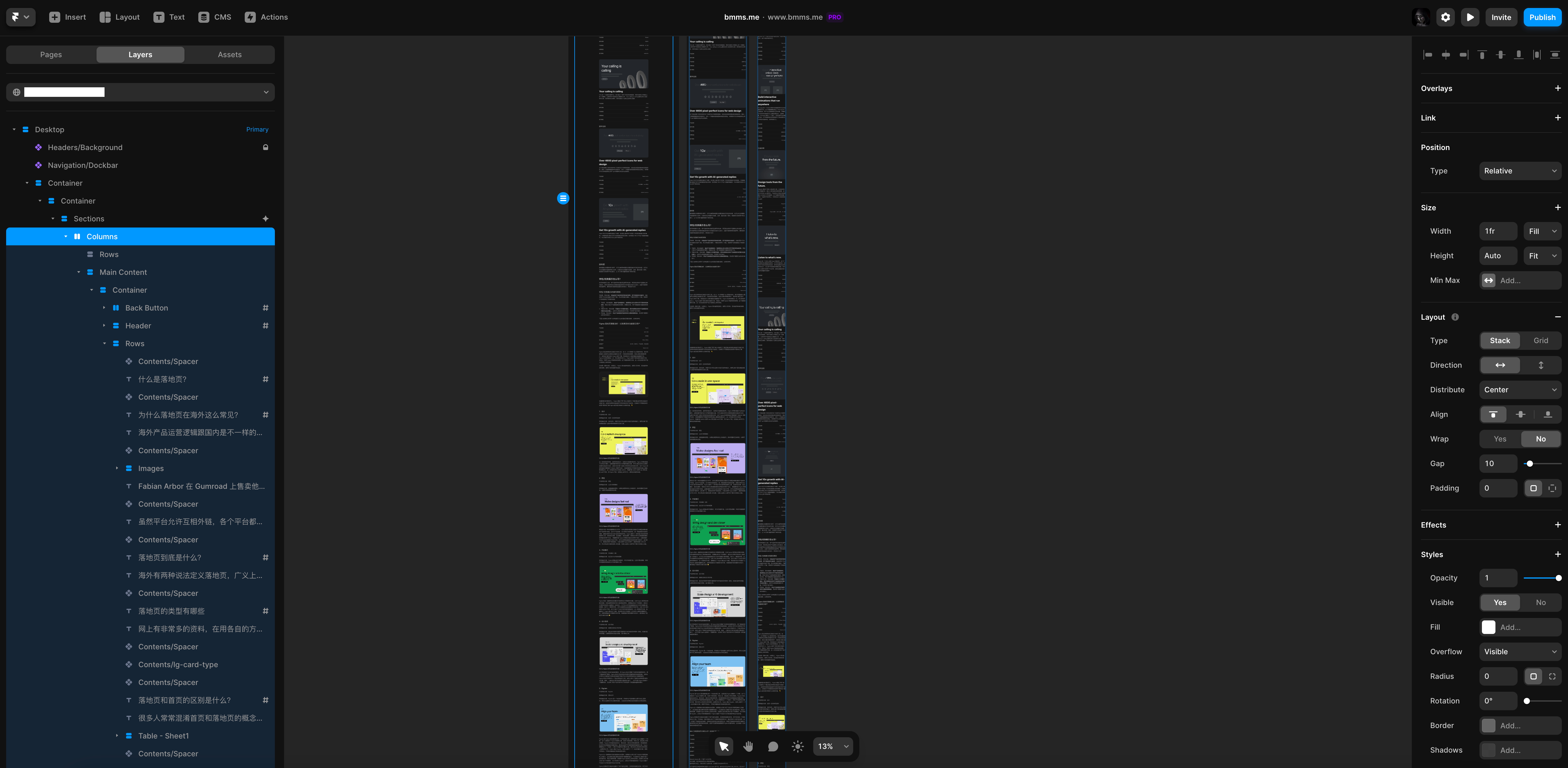Expand the Images layer

117,469
